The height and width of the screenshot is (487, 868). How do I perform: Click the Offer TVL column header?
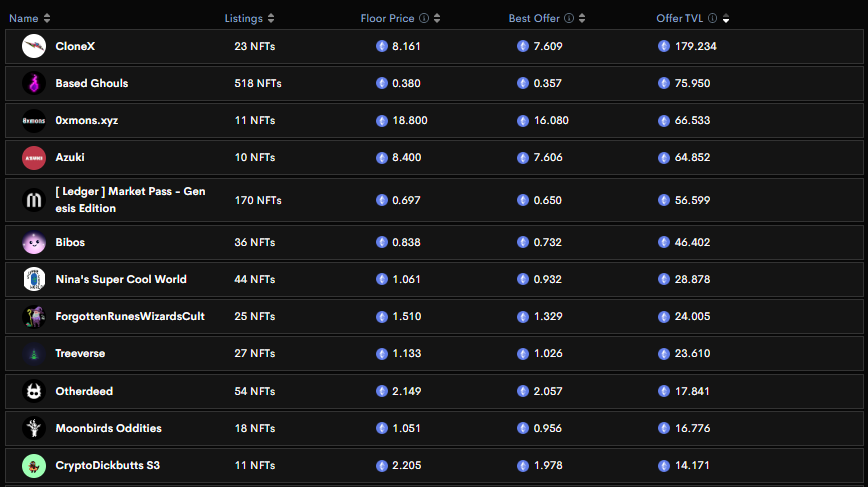679,18
